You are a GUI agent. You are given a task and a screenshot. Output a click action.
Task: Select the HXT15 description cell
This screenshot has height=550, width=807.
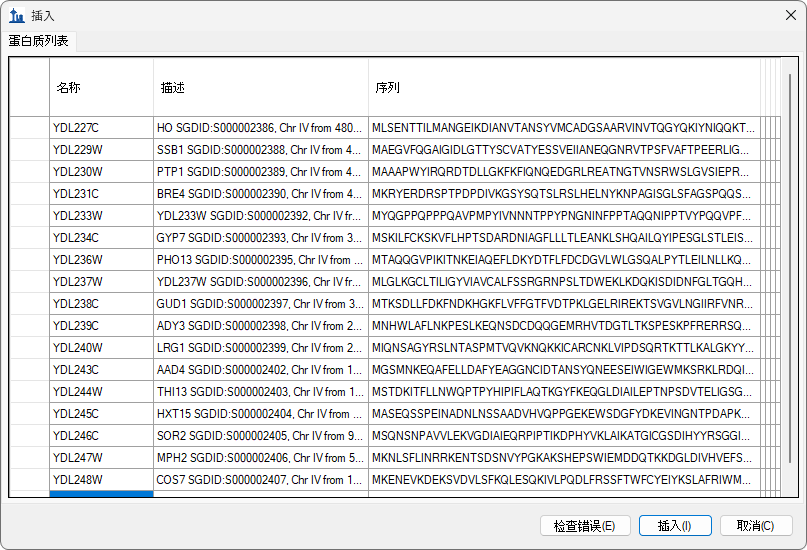tap(260, 414)
